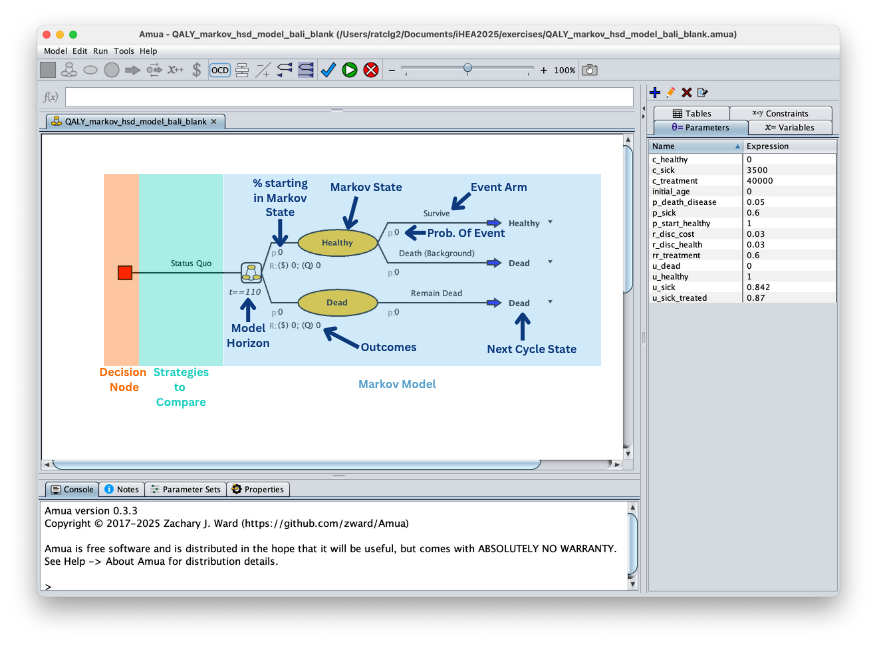Click the red X Delete parameter icon

tap(687, 92)
